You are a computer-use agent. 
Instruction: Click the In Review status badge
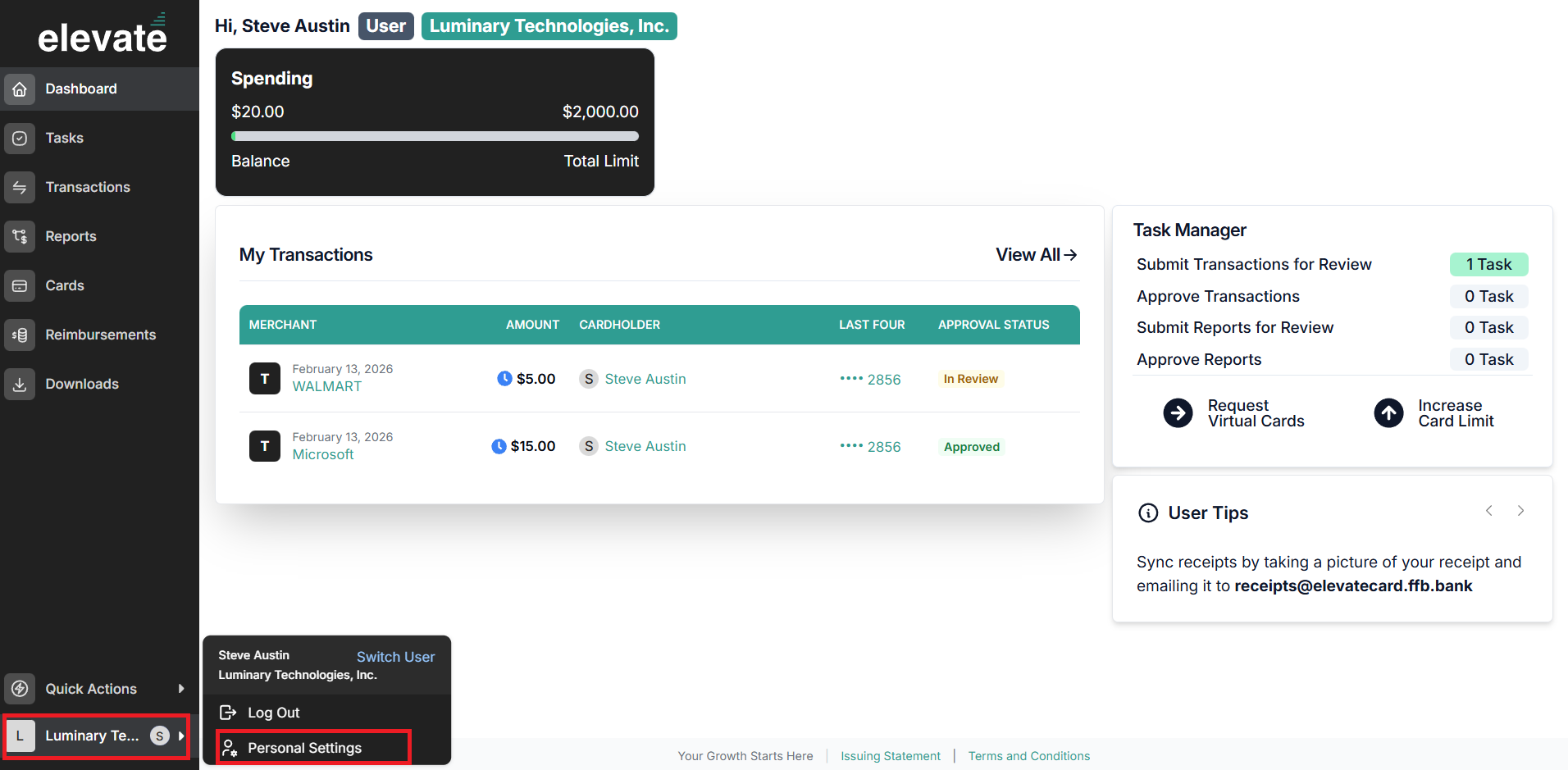971,379
